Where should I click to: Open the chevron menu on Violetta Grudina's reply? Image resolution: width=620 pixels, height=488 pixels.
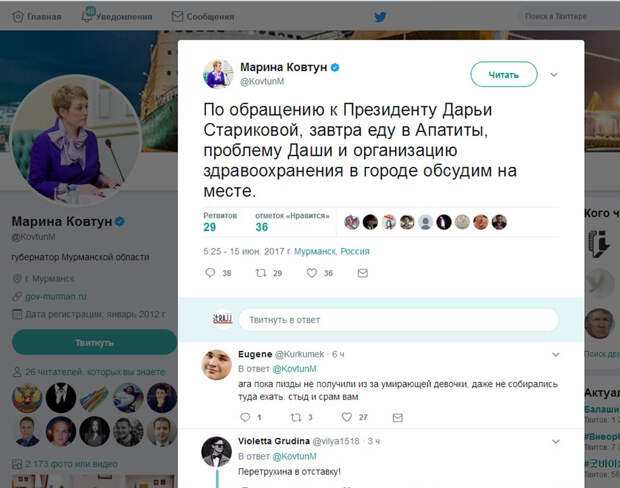pyautogui.click(x=556, y=441)
